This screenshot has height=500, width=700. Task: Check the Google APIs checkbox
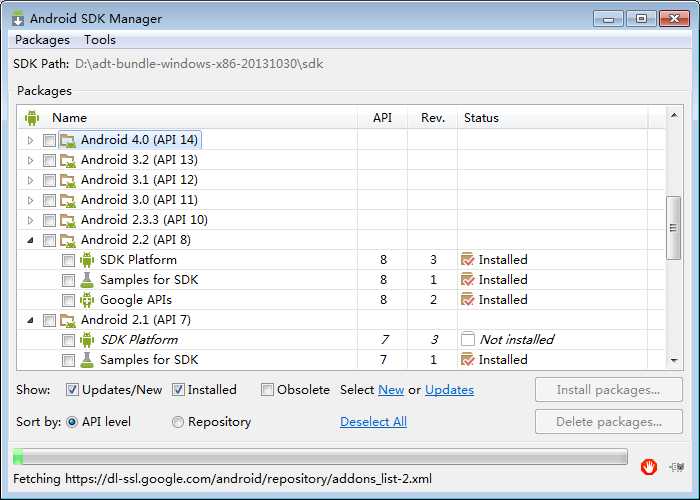[x=68, y=300]
